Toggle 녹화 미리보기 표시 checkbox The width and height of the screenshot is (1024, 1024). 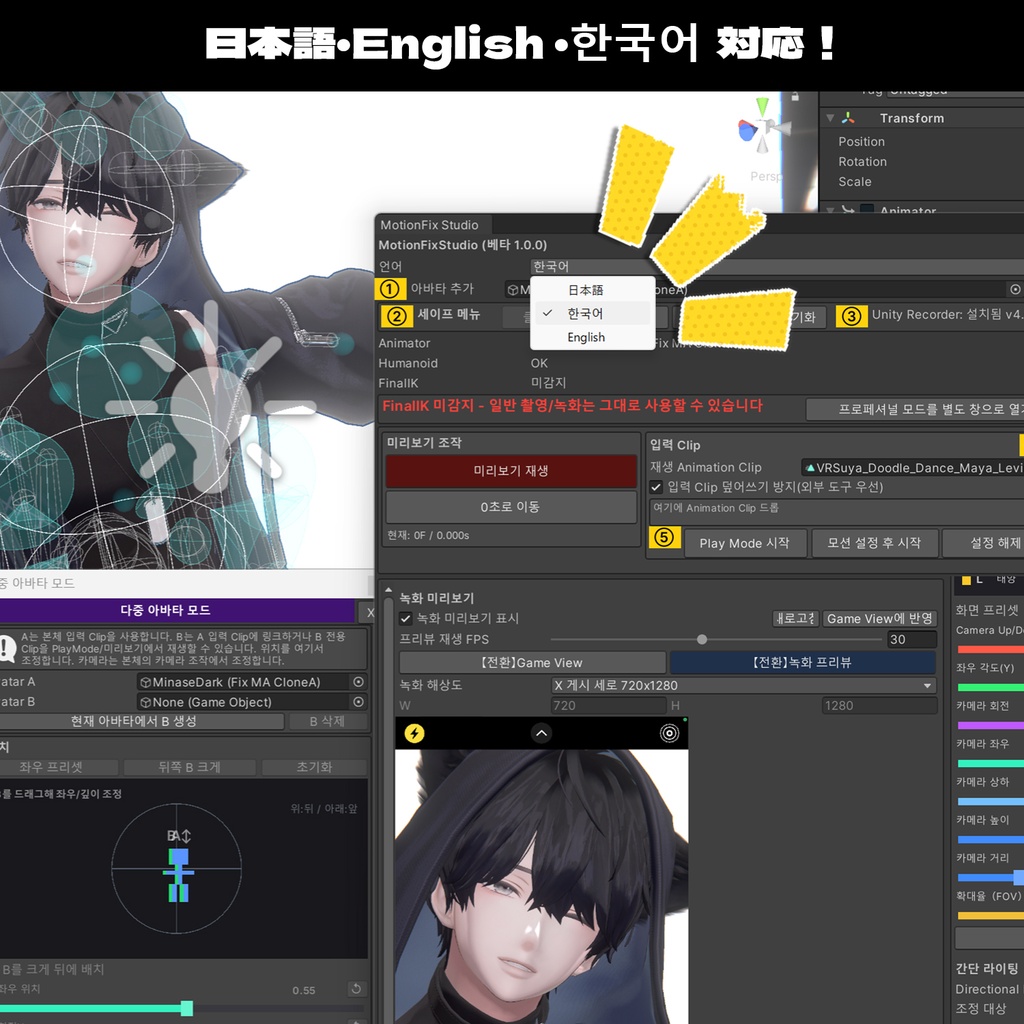(x=406, y=618)
